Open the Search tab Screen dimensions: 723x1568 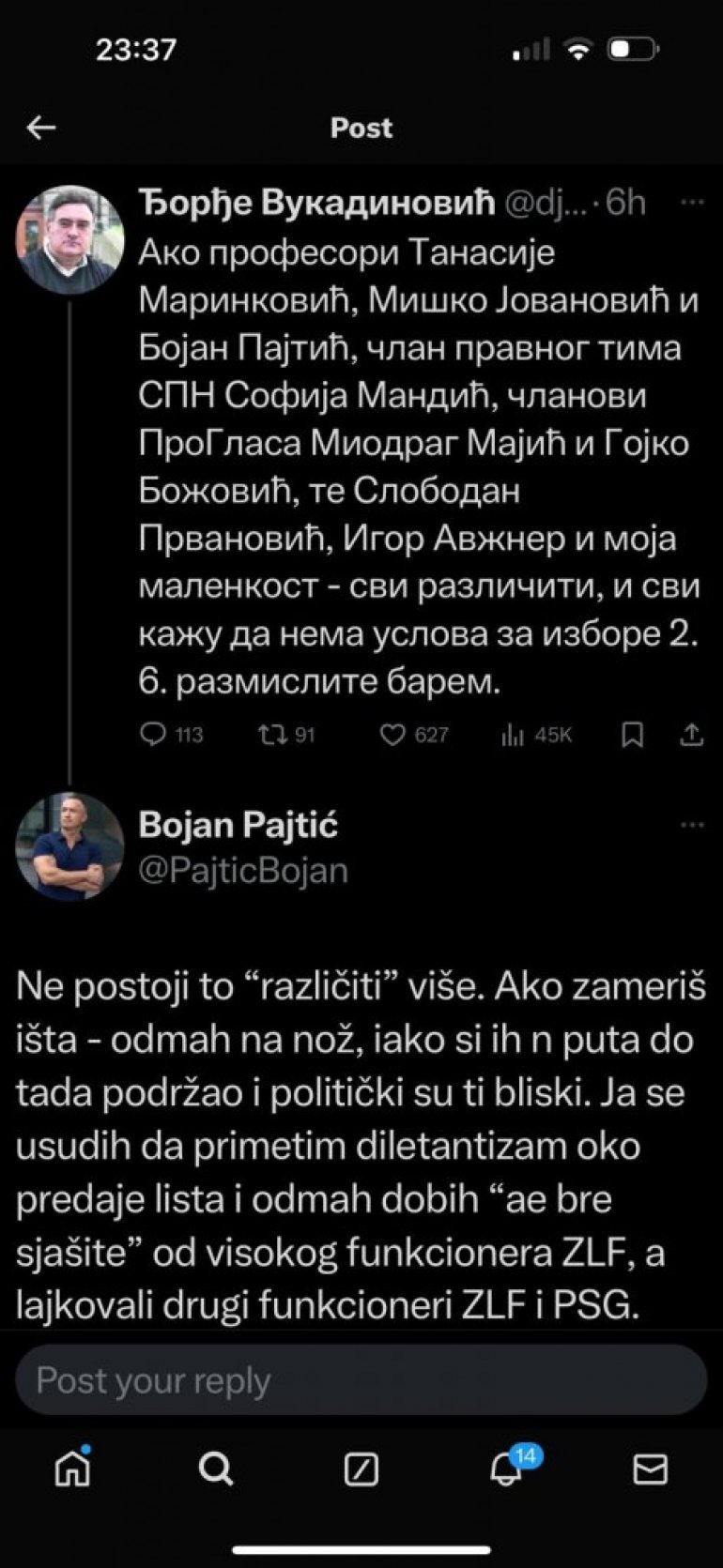tap(216, 1468)
